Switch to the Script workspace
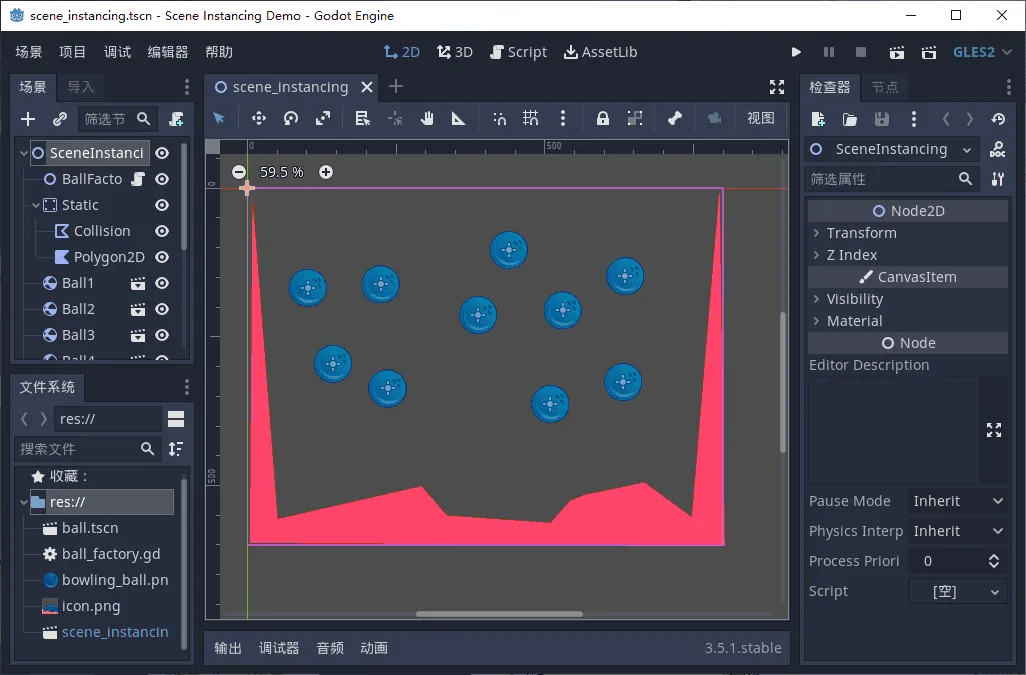Image resolution: width=1026 pixels, height=675 pixels. point(518,52)
